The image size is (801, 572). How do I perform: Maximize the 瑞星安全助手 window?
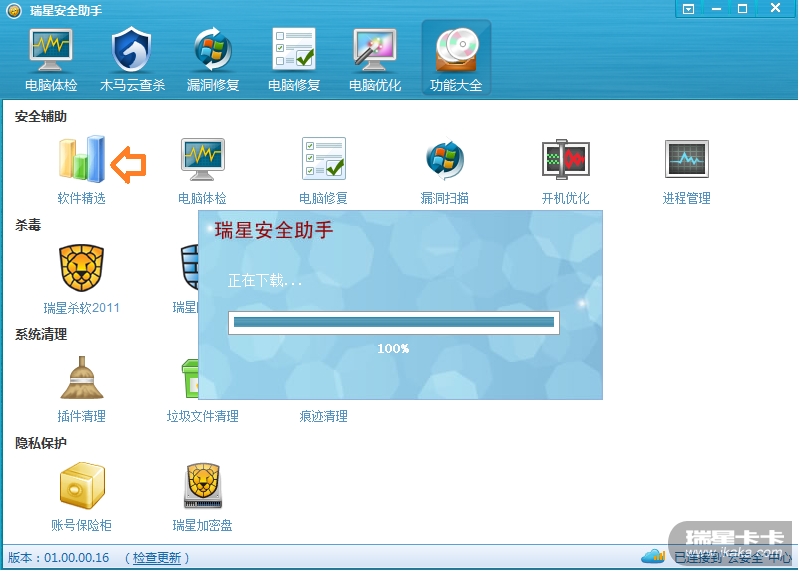point(742,9)
